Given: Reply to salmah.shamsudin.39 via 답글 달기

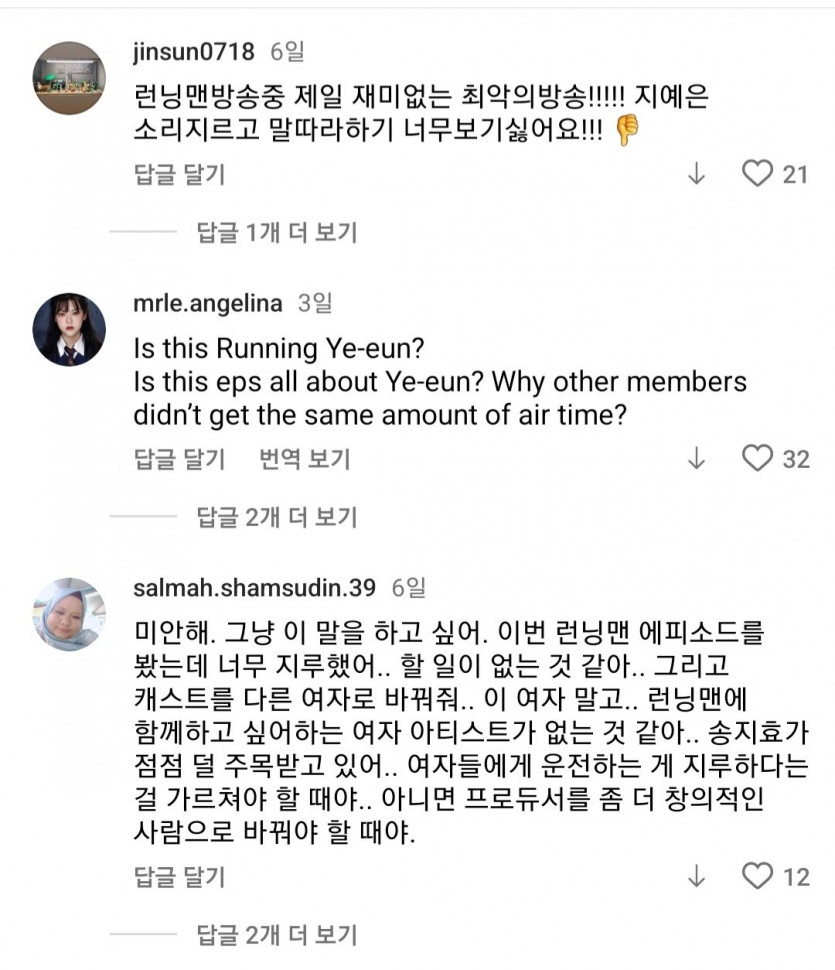Looking at the screenshot, I should pyautogui.click(x=179, y=877).
